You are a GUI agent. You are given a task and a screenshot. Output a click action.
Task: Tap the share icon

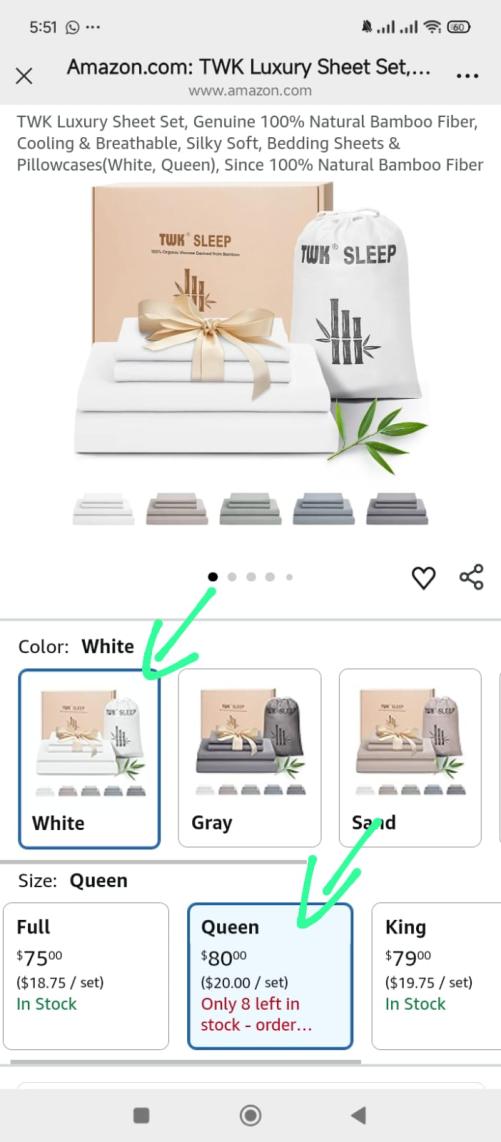[471, 576]
